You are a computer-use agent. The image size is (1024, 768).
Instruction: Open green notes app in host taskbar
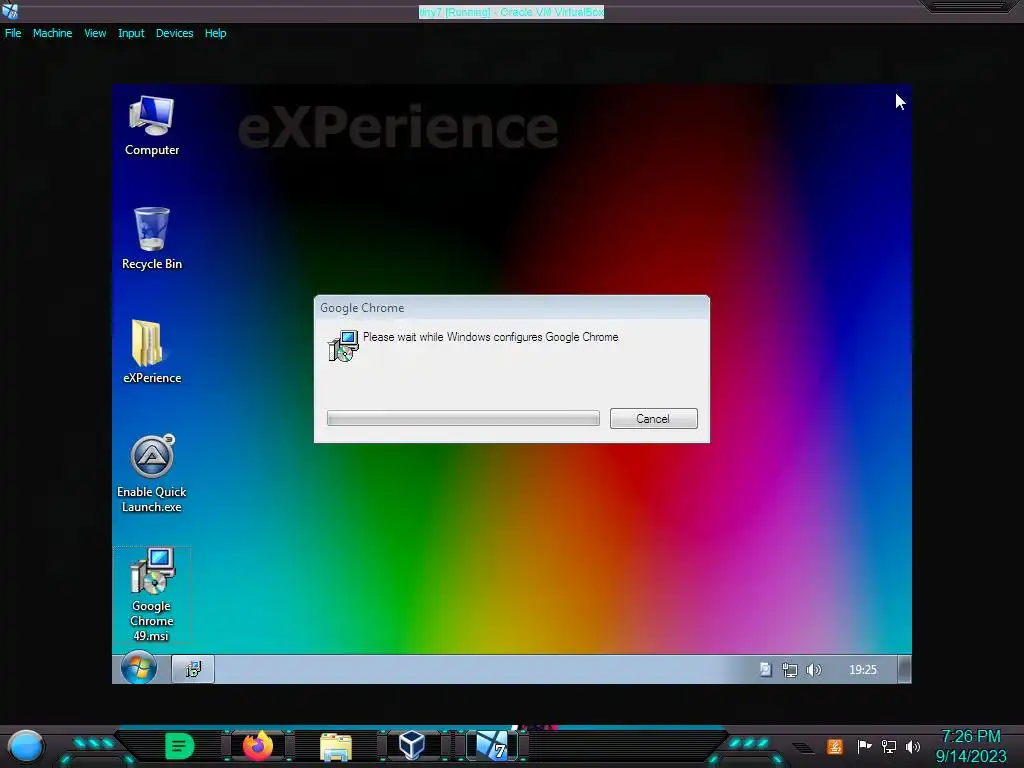179,746
